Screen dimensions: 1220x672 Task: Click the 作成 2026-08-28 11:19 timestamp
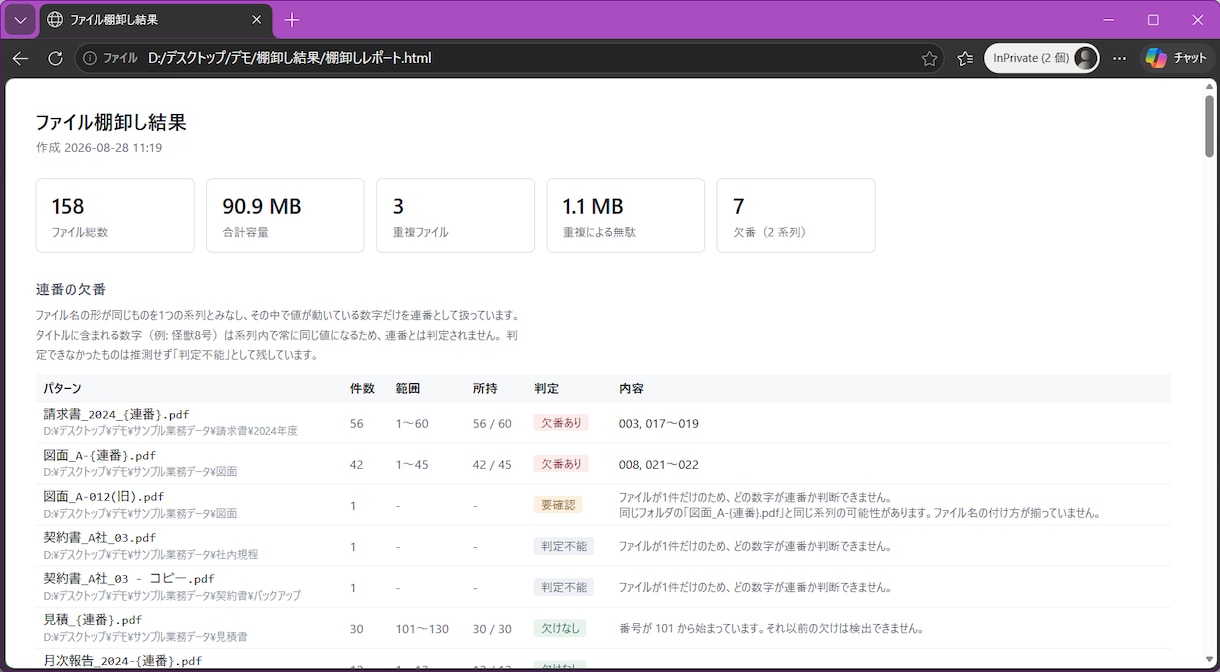(x=99, y=148)
